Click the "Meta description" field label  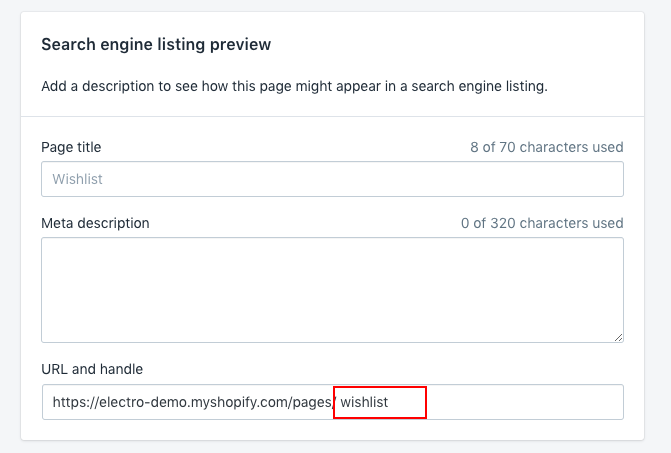[x=95, y=223]
